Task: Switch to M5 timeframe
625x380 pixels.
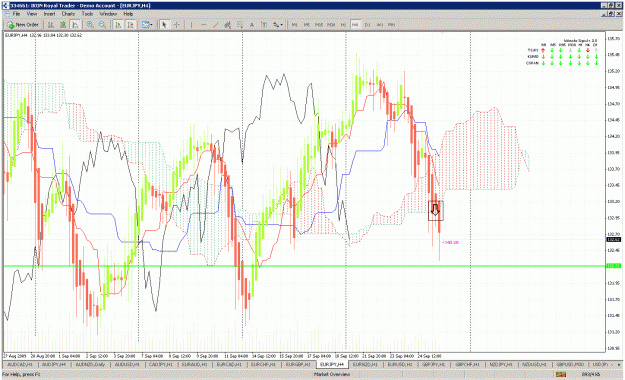Action: click(307, 25)
